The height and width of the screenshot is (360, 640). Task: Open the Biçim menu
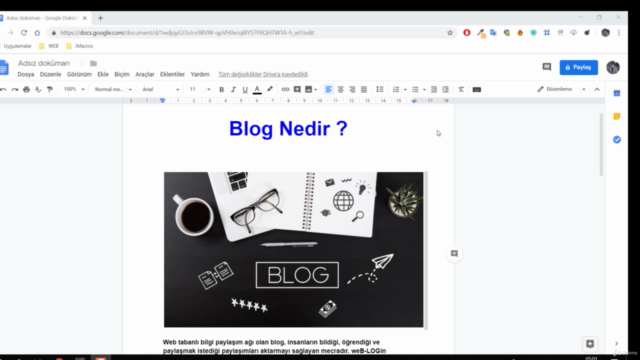(122, 74)
